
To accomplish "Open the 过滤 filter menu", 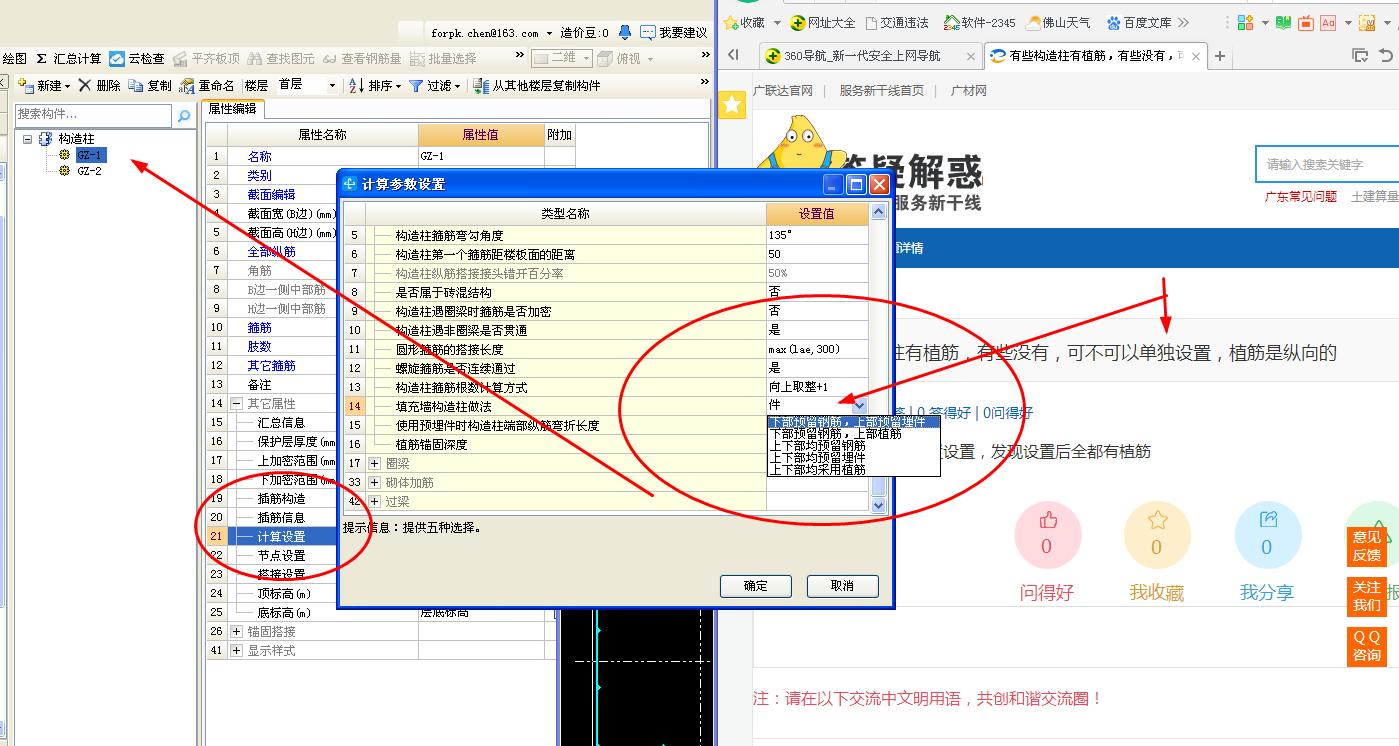I will (x=434, y=86).
